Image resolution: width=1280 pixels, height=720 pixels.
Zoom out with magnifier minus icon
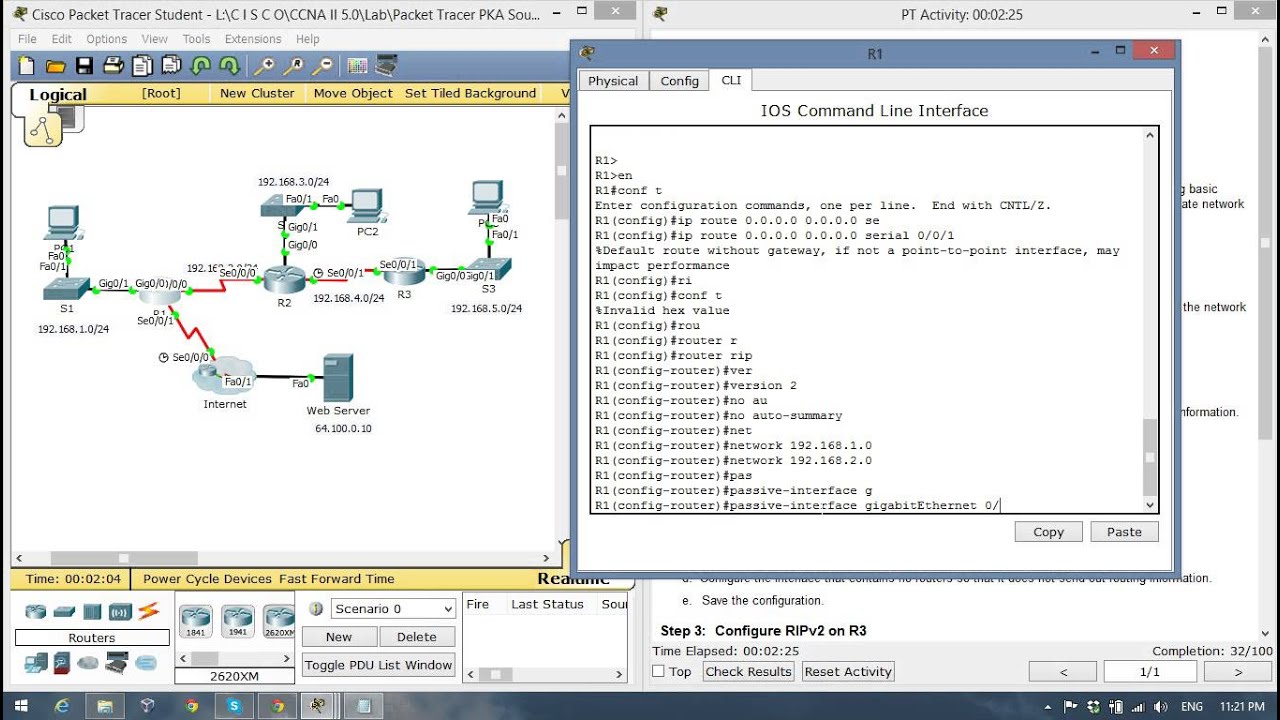(322, 66)
